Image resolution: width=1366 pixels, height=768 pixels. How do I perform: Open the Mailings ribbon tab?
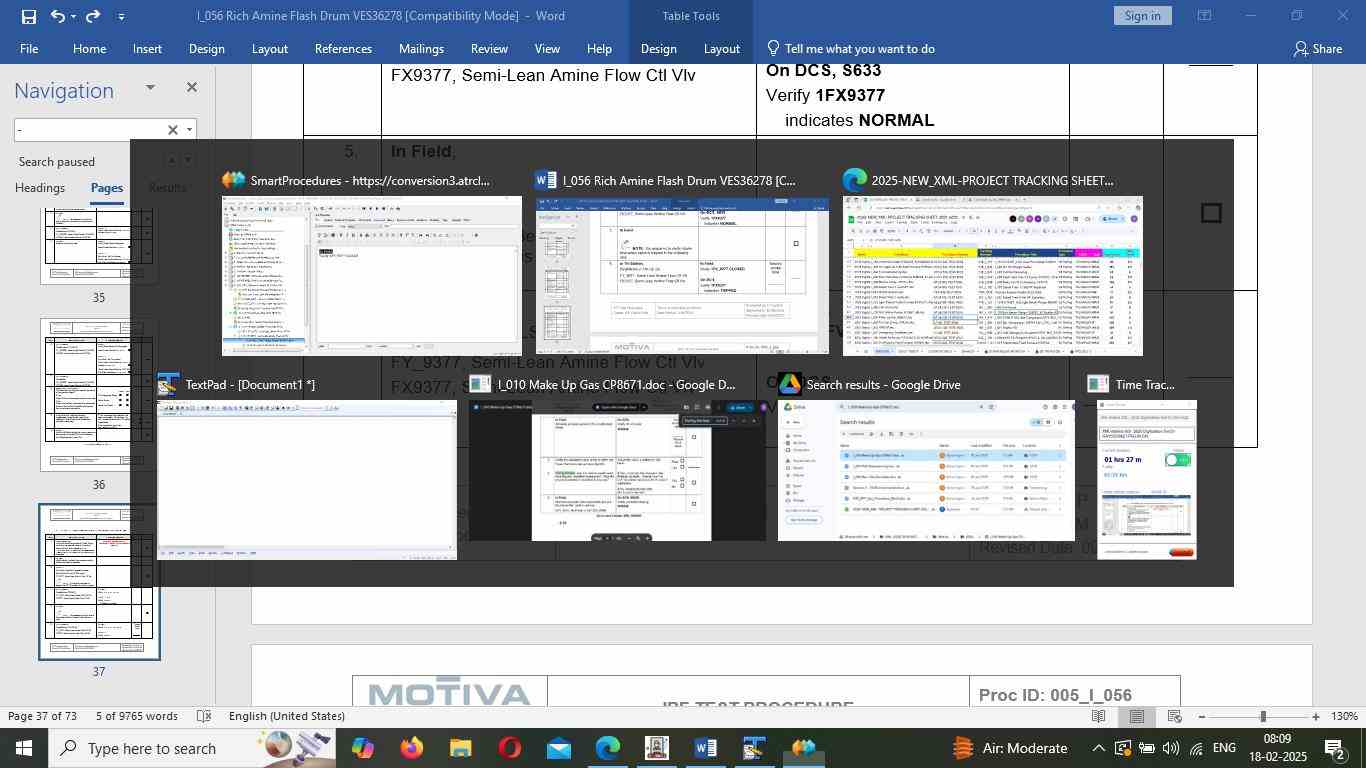tap(421, 49)
